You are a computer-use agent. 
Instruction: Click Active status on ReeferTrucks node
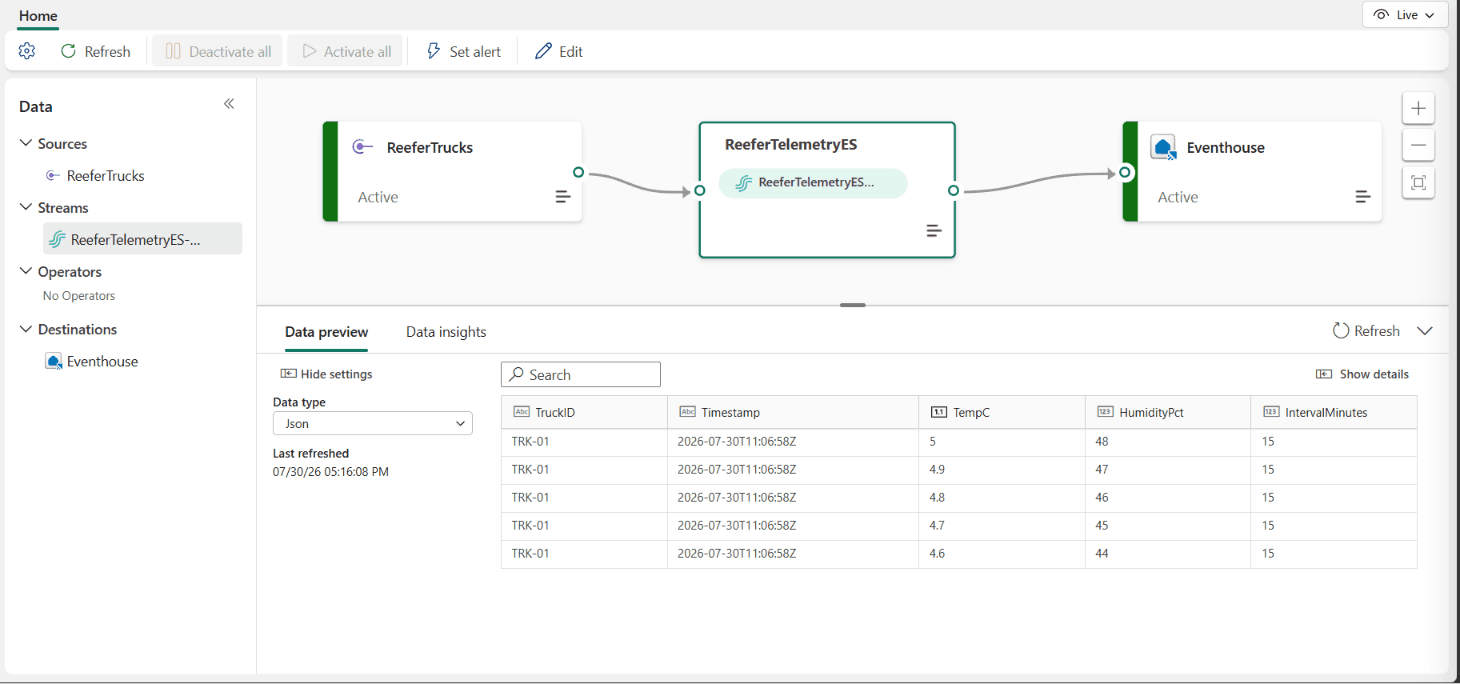[378, 197]
